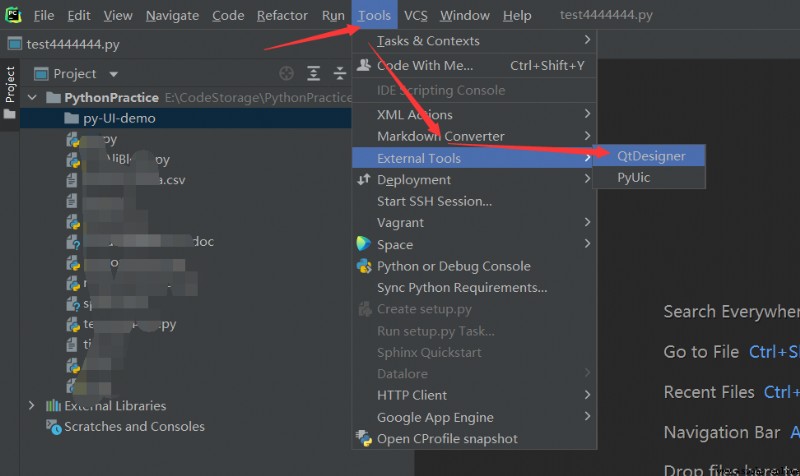This screenshot has width=800, height=476.
Task: Open the Run menu
Action: (333, 16)
